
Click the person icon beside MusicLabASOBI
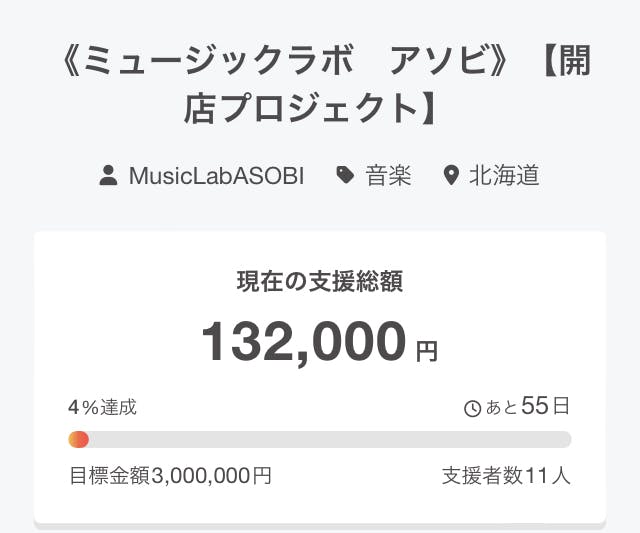(109, 176)
